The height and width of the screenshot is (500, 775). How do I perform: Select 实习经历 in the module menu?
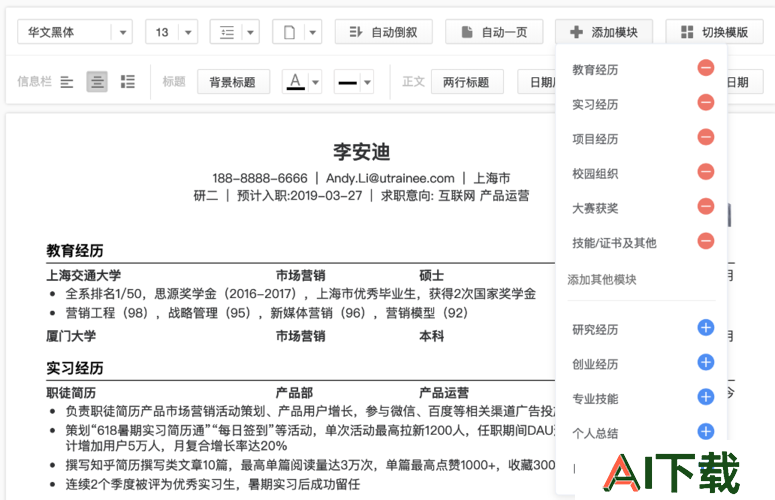point(595,104)
